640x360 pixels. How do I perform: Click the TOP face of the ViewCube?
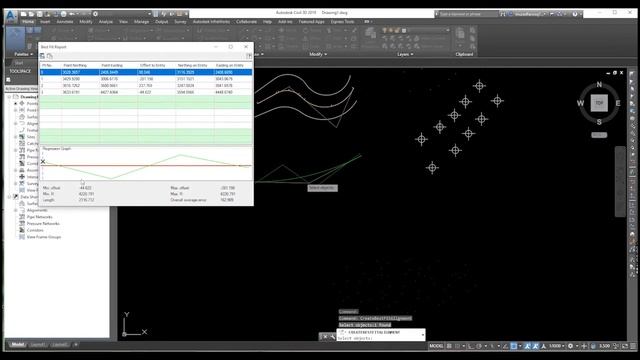point(599,103)
